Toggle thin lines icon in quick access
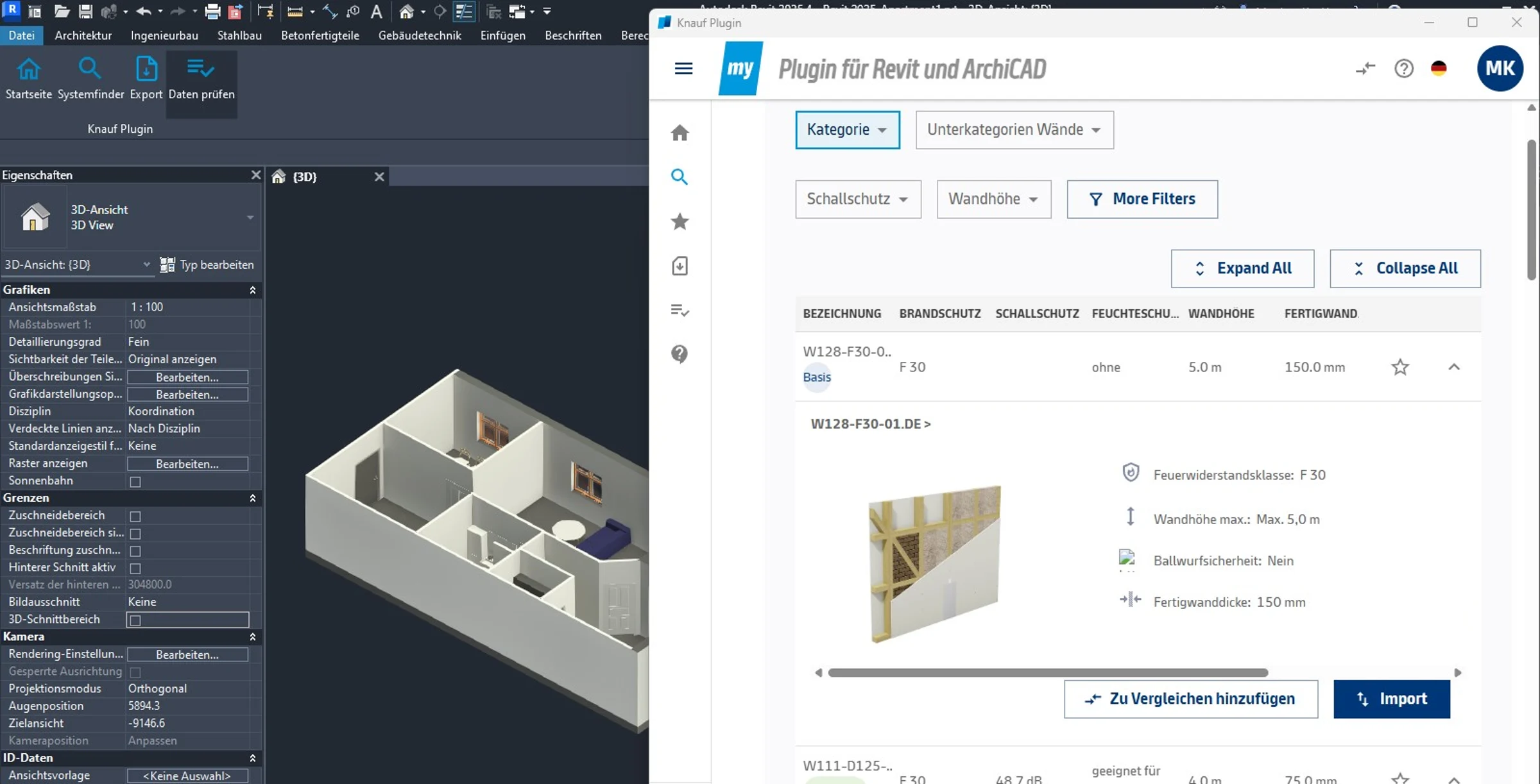This screenshot has width=1540, height=784. click(x=463, y=11)
